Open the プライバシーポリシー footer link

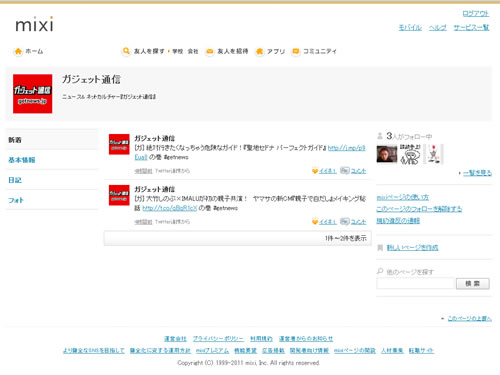point(218,339)
